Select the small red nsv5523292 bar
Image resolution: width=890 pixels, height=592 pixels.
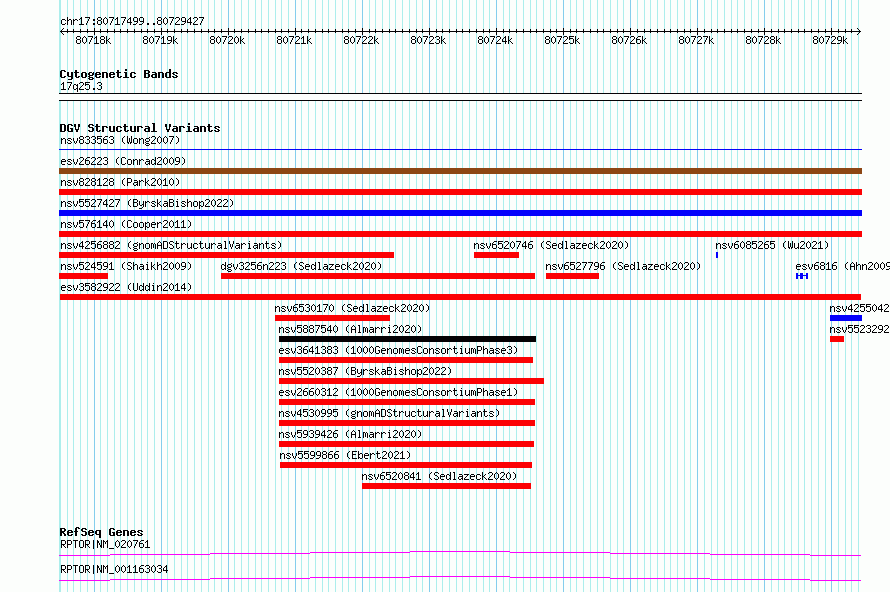[837, 339]
